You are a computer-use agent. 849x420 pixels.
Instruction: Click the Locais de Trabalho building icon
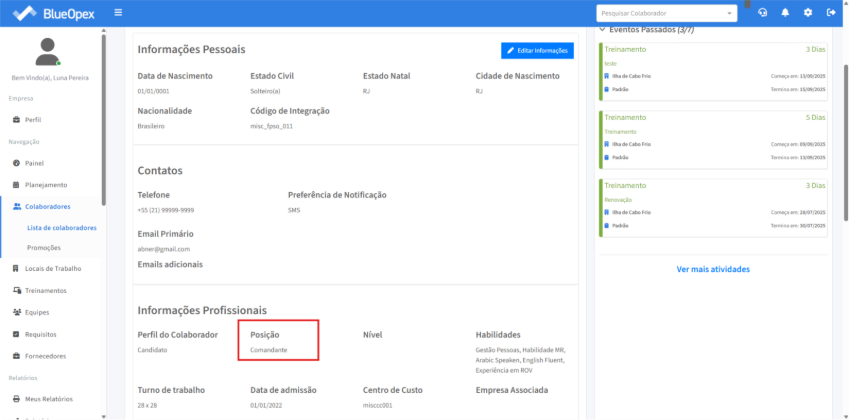point(16,268)
